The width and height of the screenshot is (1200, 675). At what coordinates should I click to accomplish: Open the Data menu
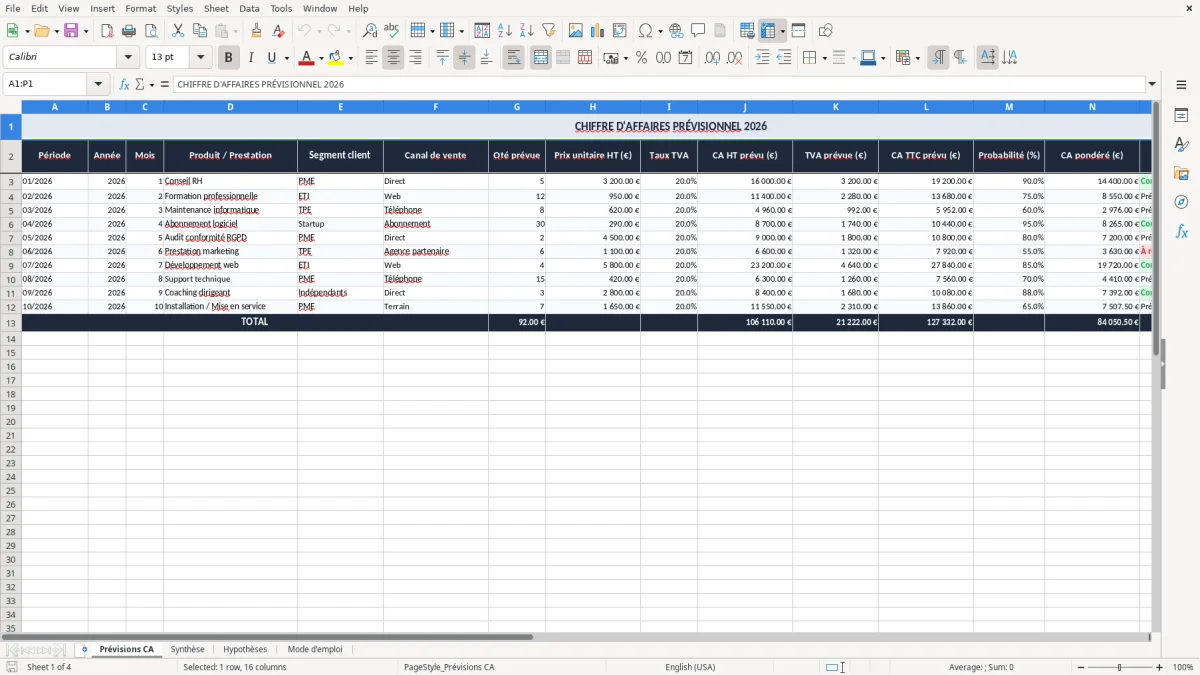(249, 8)
